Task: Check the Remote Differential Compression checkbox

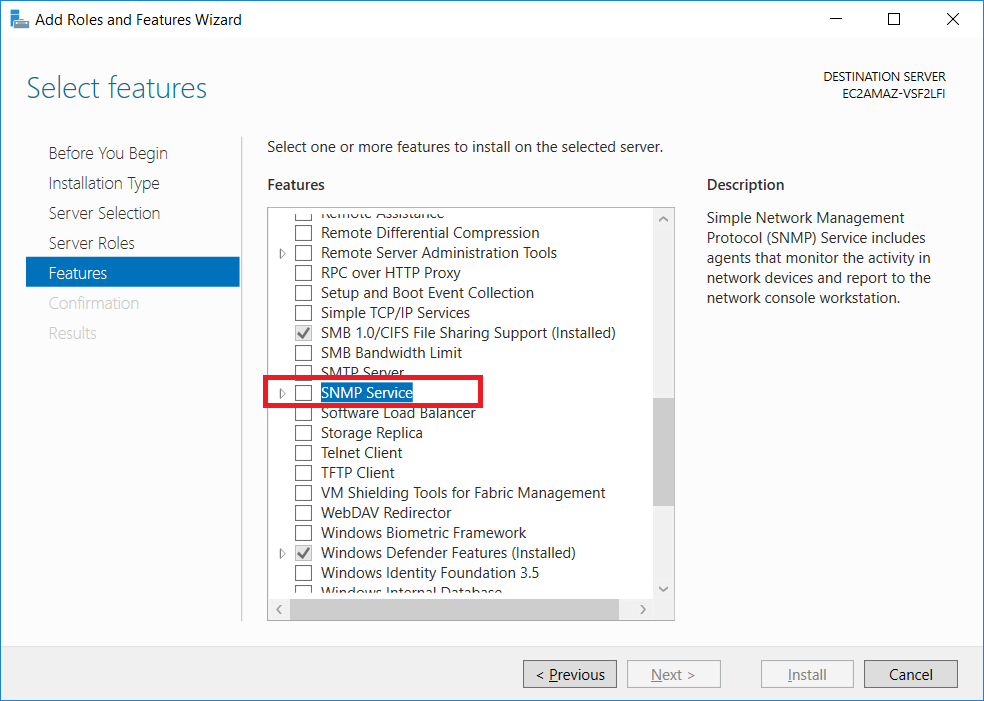Action: (303, 233)
